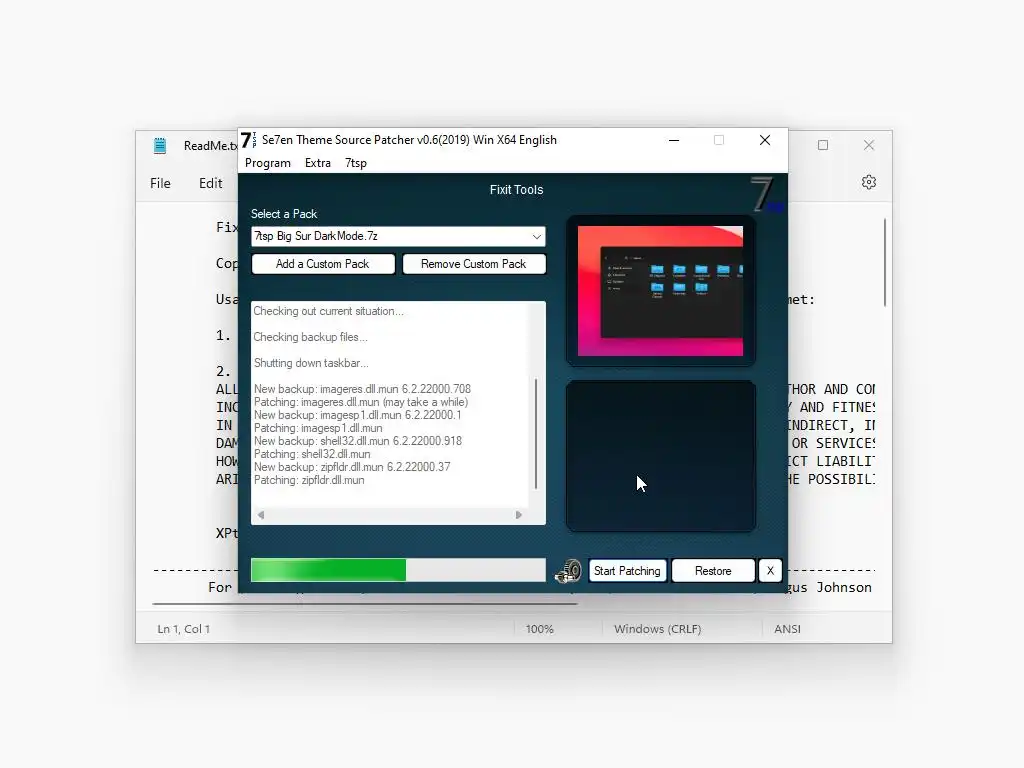Viewport: 1024px width, 768px height.
Task: Open File menu in Notepad window
Action: point(160,184)
